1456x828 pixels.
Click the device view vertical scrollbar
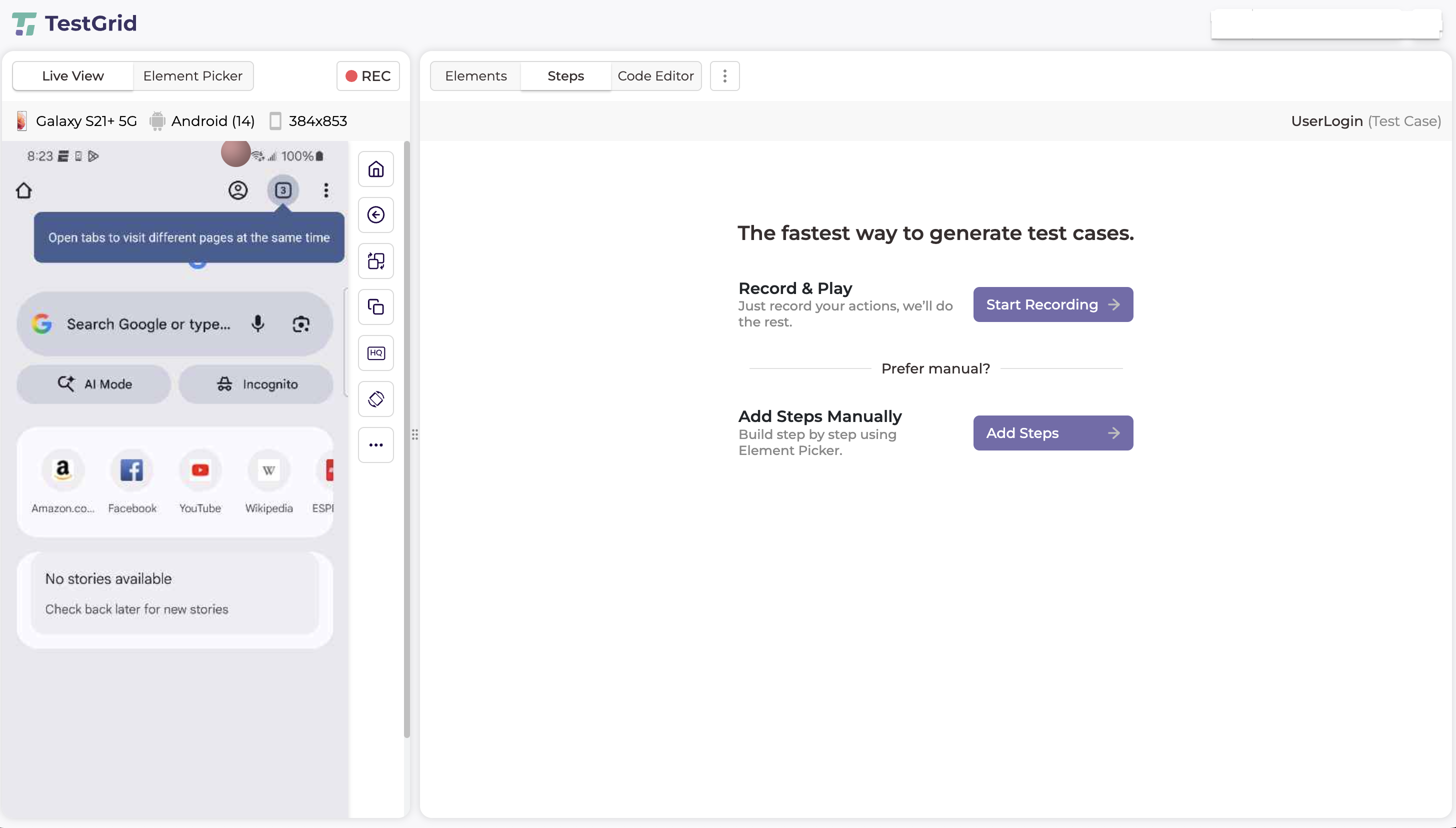coord(406,438)
